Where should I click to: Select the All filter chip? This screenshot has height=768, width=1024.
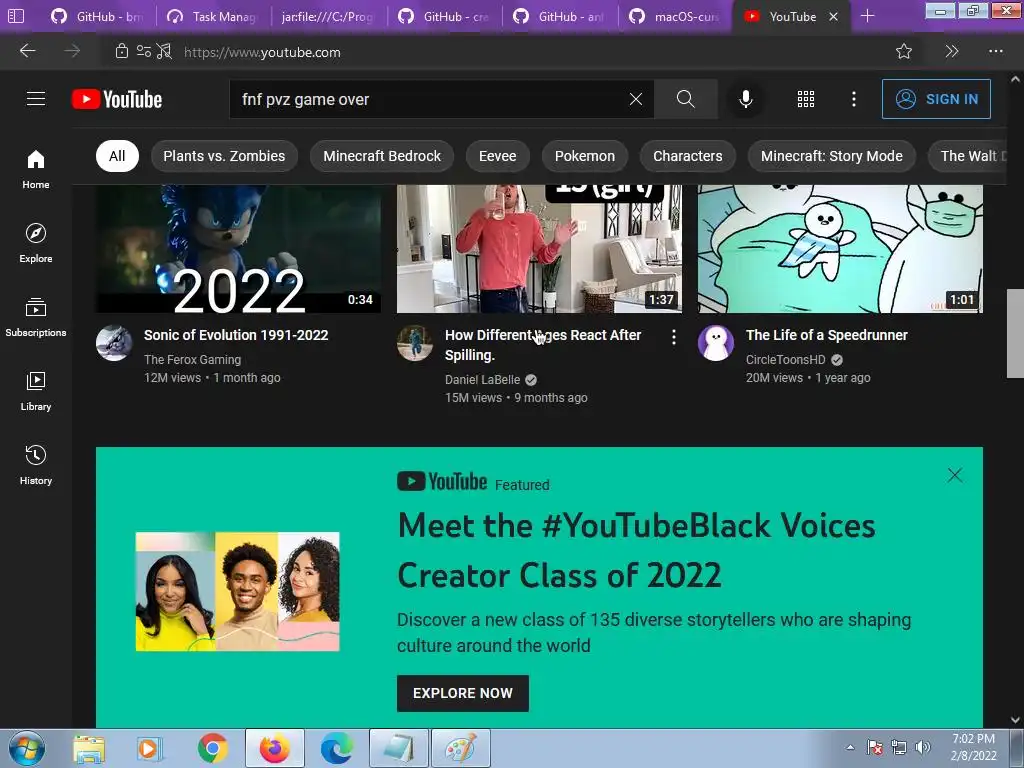(117, 156)
